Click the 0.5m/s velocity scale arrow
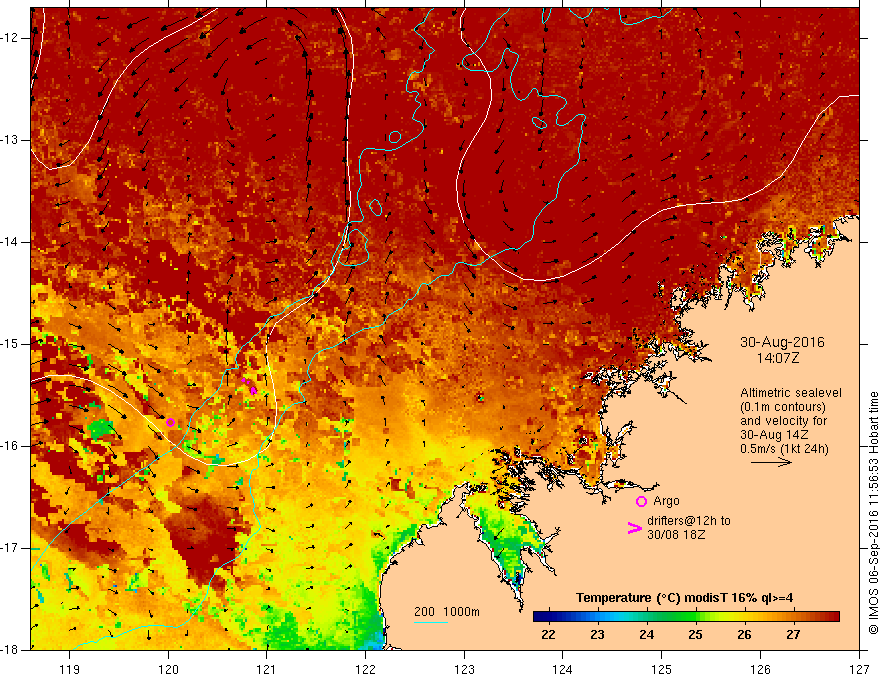Viewport: 880px width, 680px height. (771, 462)
